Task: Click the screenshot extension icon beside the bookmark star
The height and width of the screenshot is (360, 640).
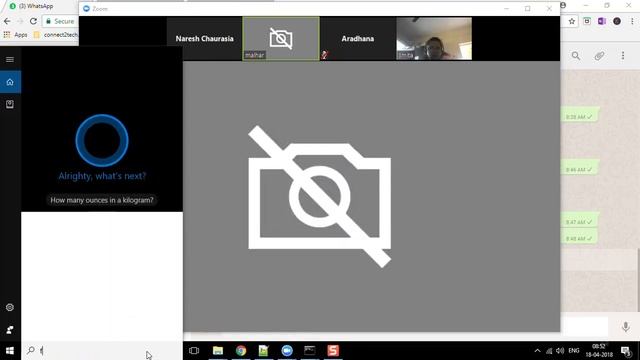Action: (x=587, y=21)
